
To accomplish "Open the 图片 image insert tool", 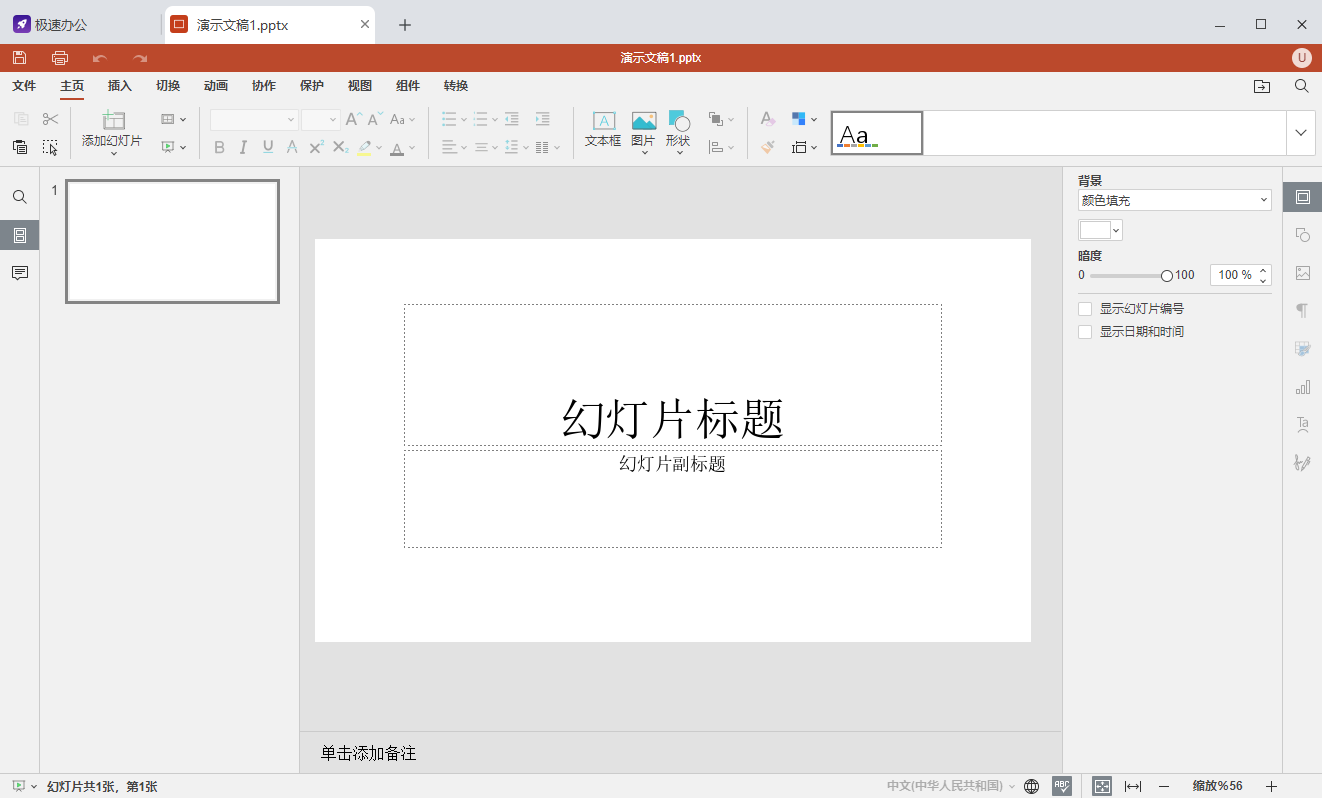I will click(x=643, y=129).
